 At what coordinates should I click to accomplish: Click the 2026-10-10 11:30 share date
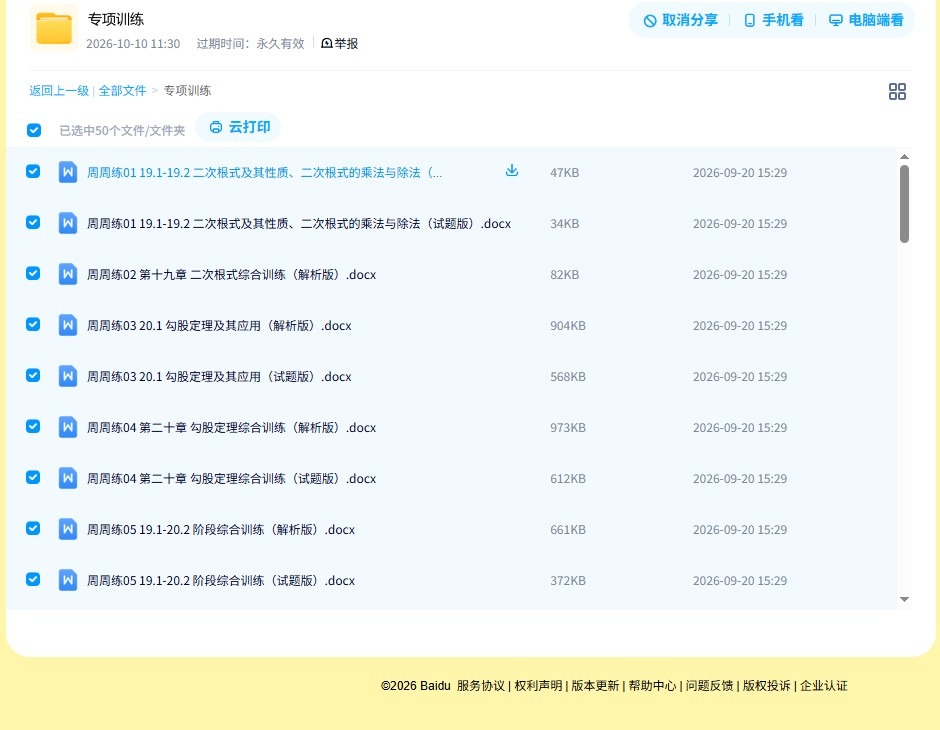click(x=133, y=44)
